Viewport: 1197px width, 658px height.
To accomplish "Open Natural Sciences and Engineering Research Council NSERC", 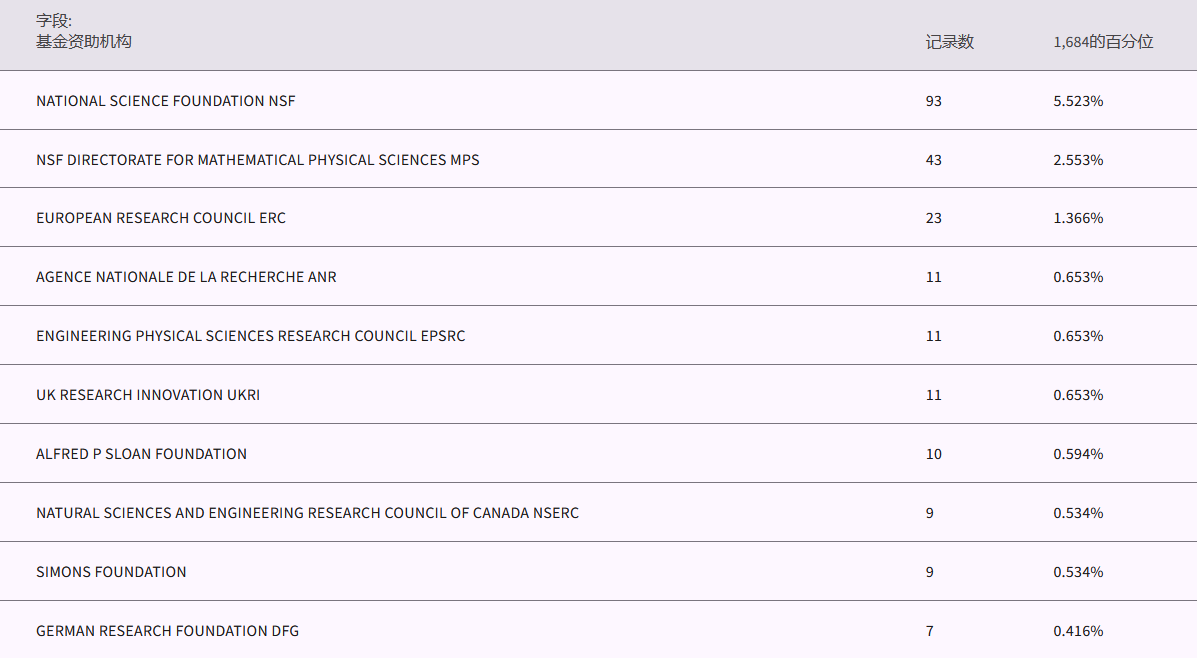I will coord(307,513).
